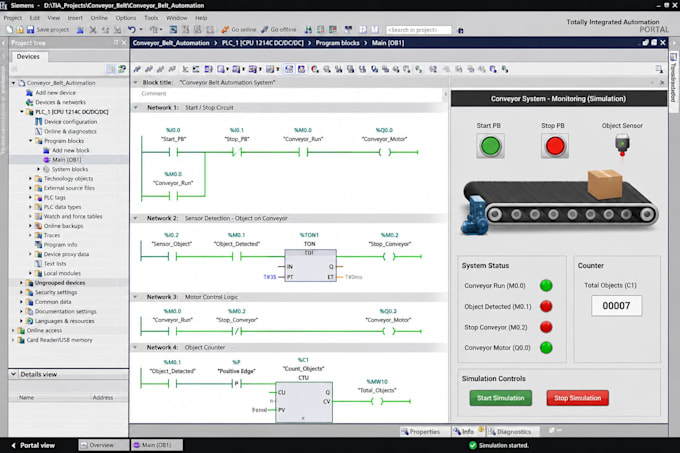
Task: Expand the Ungrouped devices node
Action: (x=21, y=283)
